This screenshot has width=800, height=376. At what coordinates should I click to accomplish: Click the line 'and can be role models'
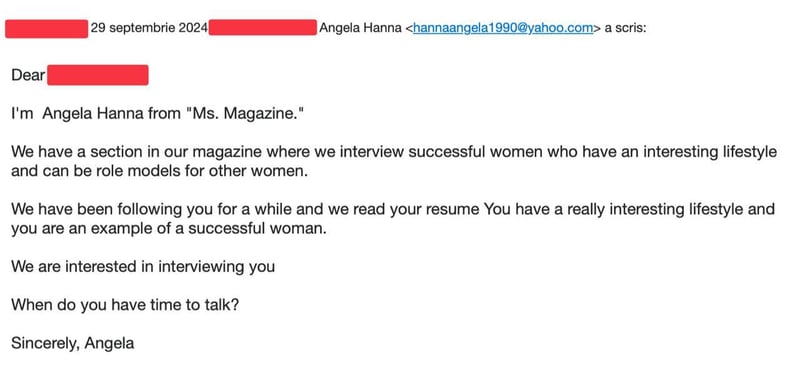point(160,171)
